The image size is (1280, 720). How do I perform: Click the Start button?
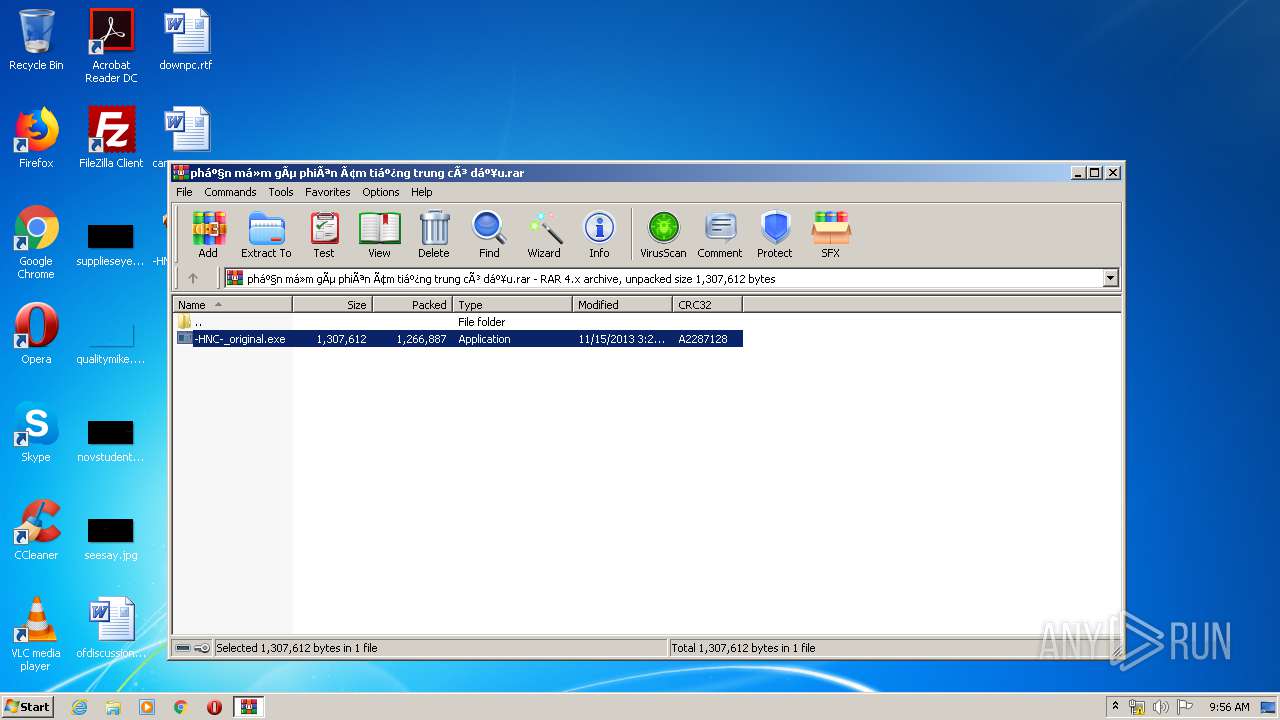[27, 706]
